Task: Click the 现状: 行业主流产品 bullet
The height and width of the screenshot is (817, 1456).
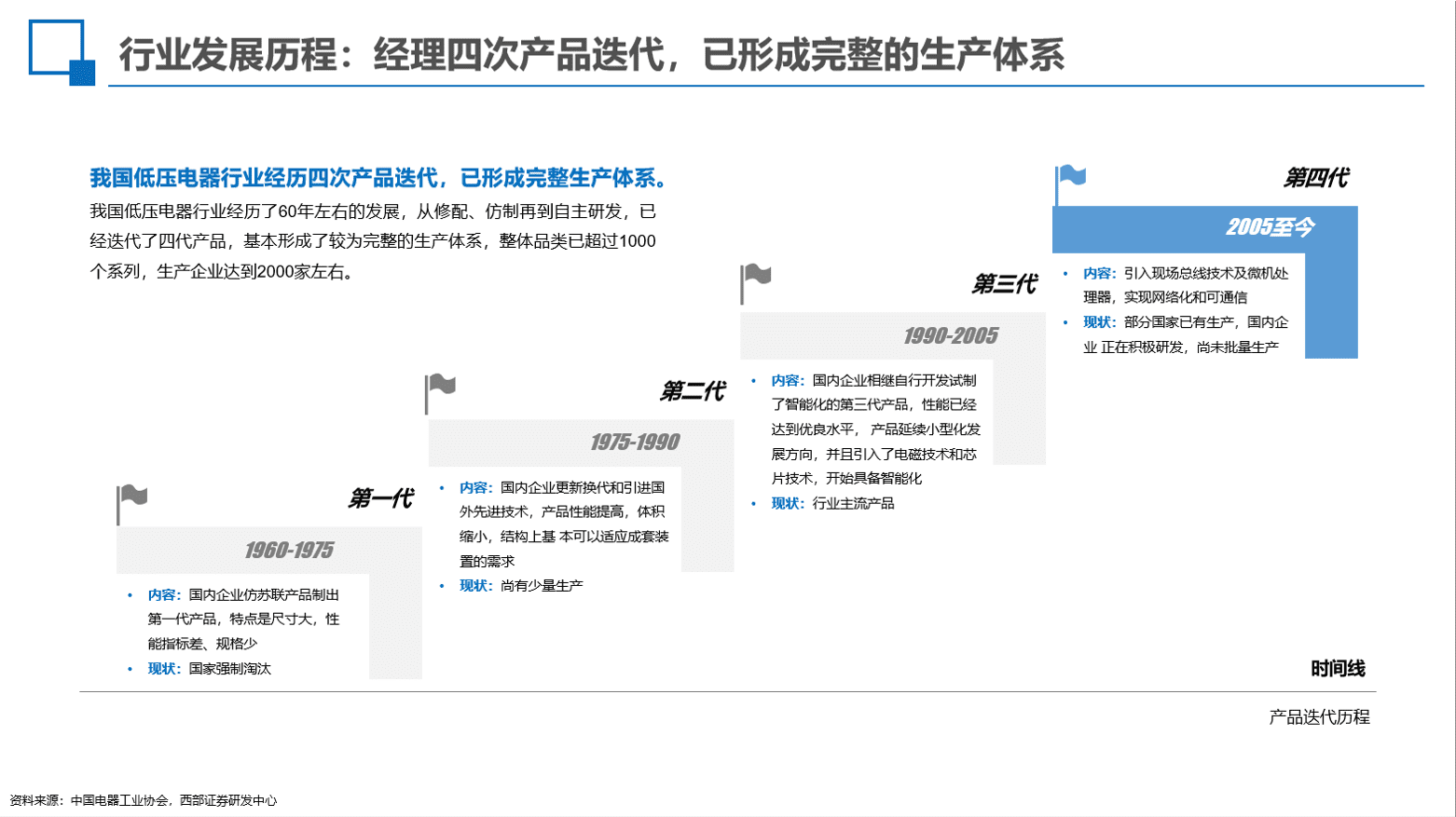Action: point(831,504)
